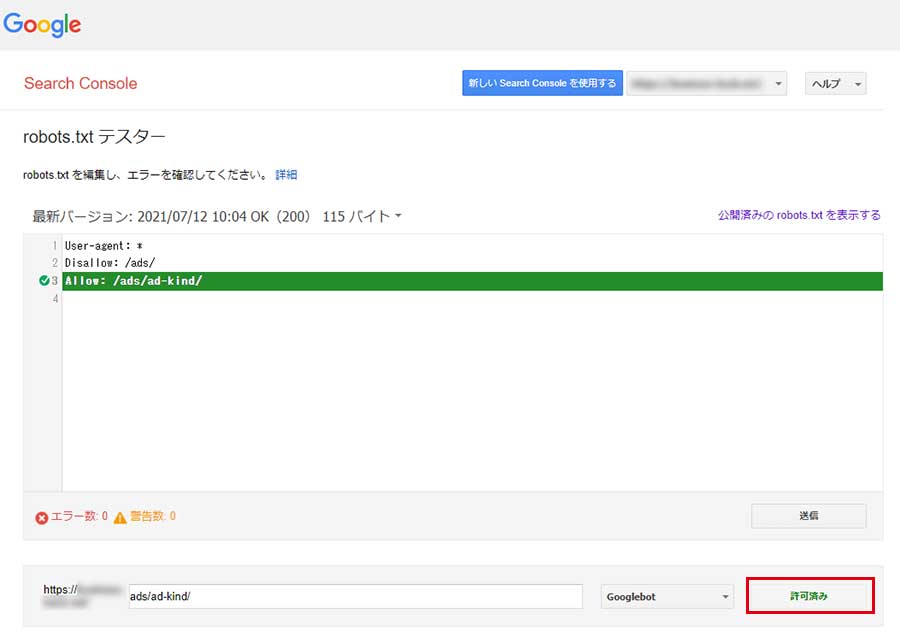Click the Disallow: /ads/ line

click(x=110, y=263)
